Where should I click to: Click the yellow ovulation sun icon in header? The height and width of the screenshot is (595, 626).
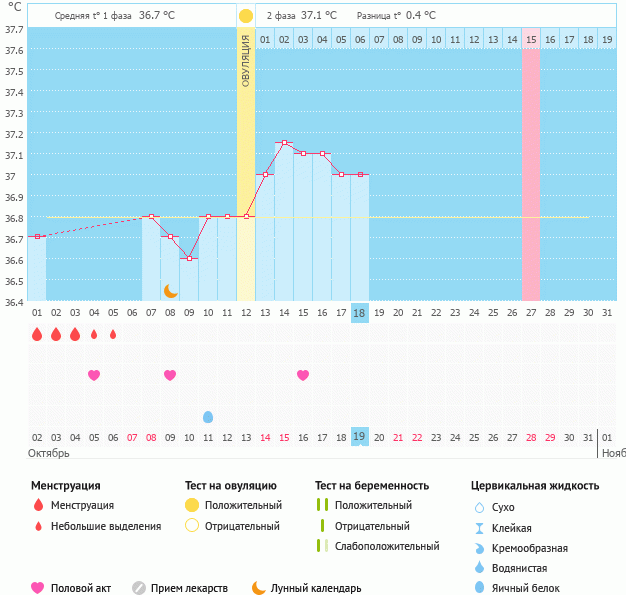point(246,16)
